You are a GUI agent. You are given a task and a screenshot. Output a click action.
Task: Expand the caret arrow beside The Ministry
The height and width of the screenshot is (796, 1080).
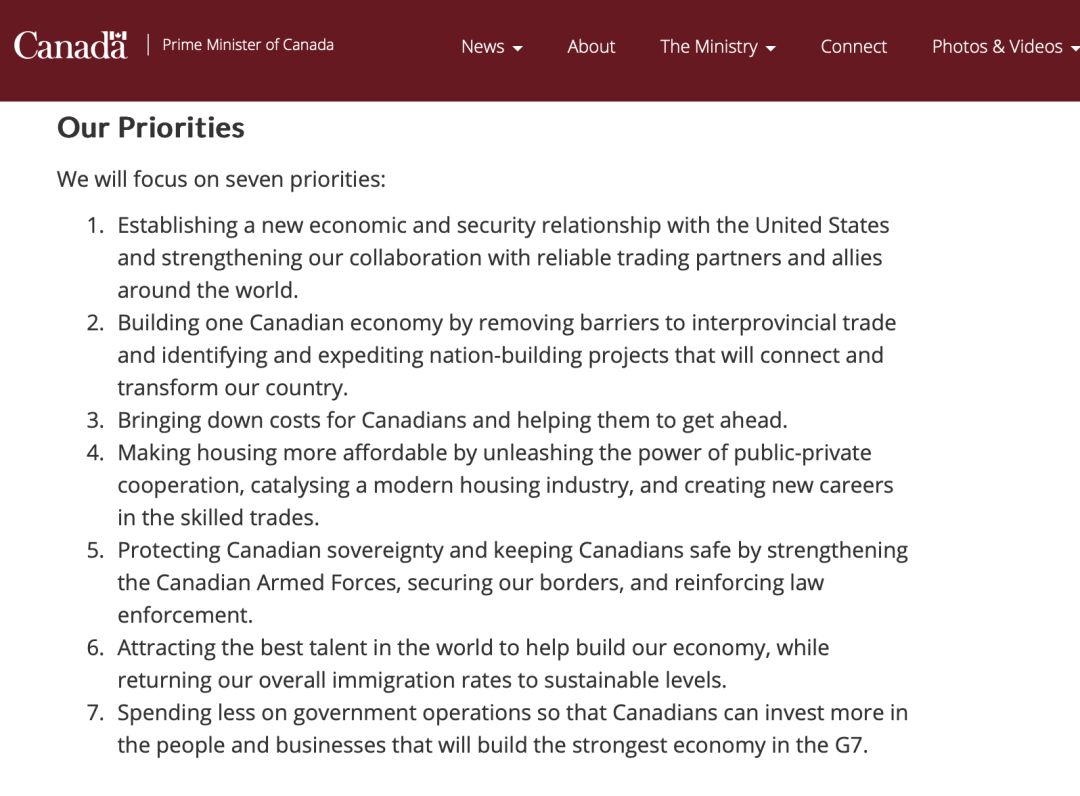point(771,48)
